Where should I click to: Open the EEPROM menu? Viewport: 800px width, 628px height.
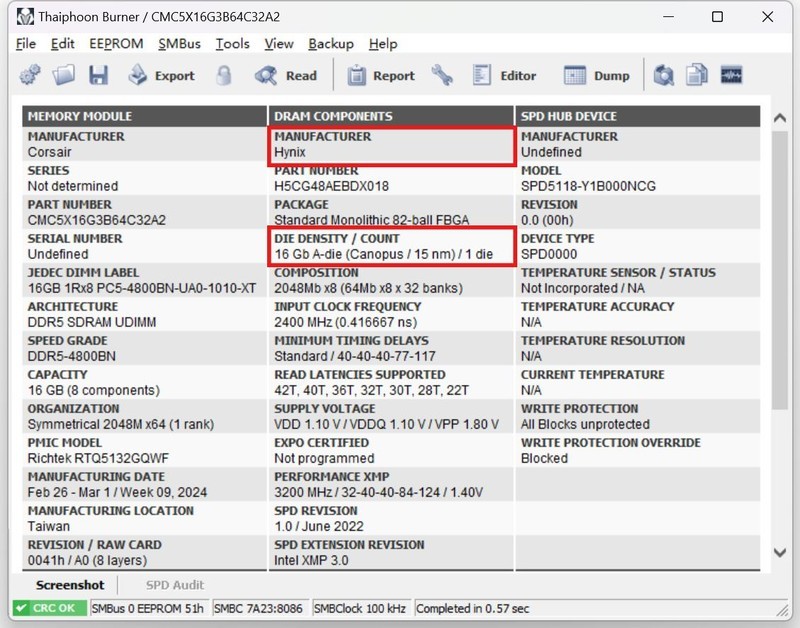[x=116, y=44]
